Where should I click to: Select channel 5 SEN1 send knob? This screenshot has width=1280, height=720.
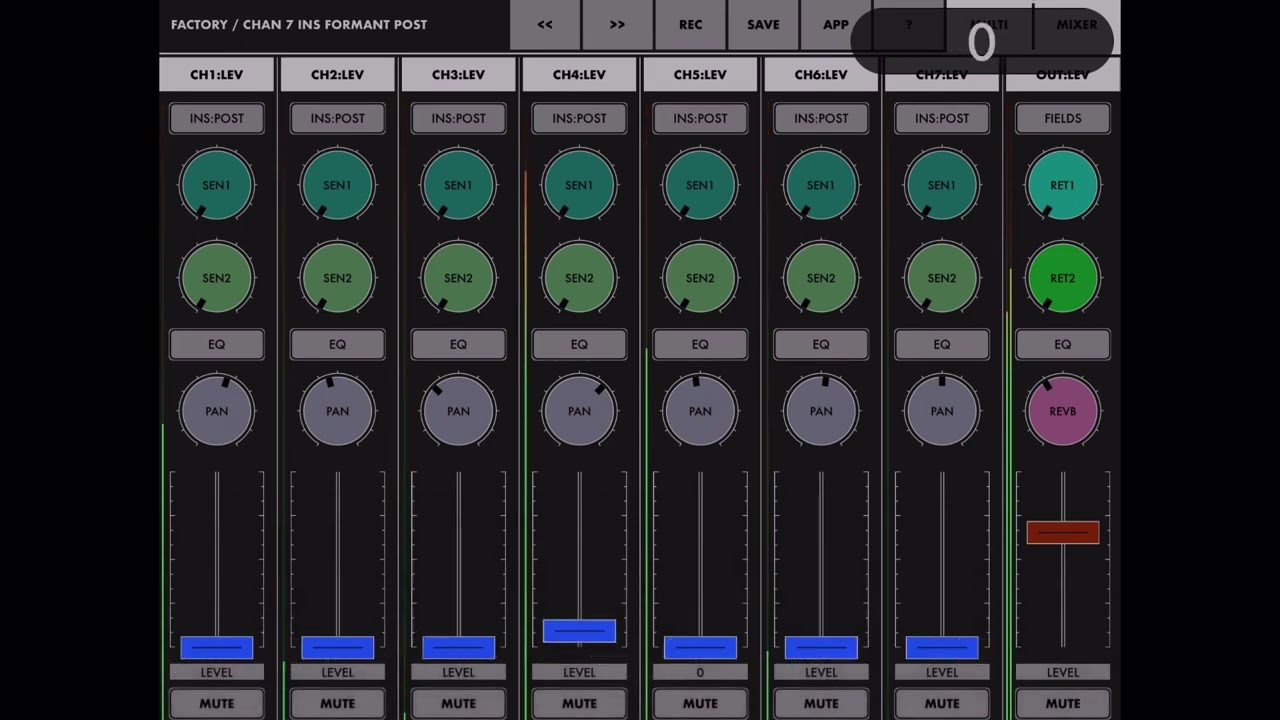pos(700,185)
